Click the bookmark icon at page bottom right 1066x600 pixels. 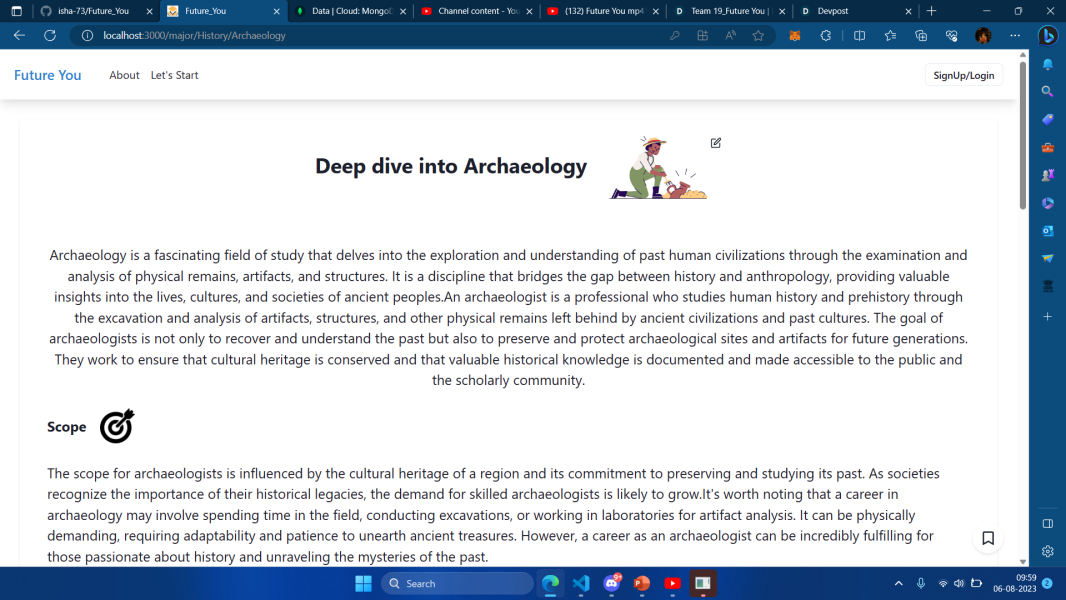click(x=988, y=538)
